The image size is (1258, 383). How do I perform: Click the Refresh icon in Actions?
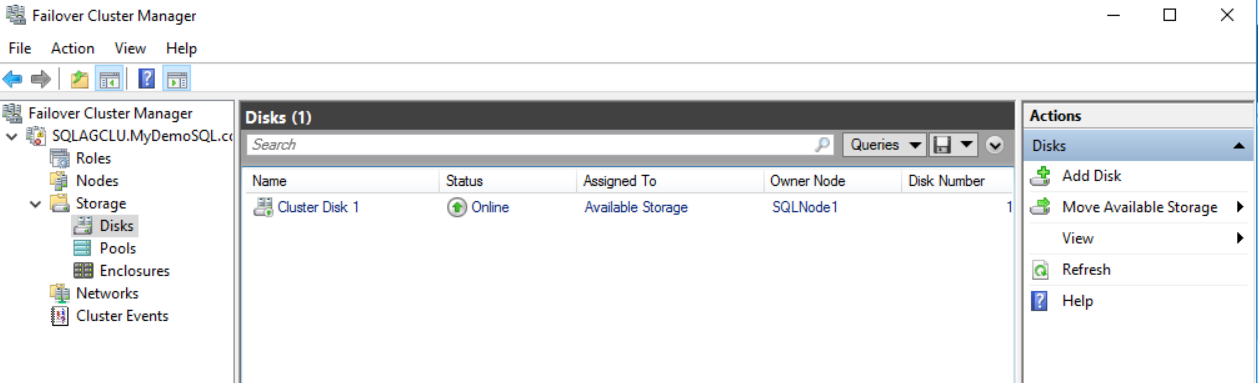1041,270
